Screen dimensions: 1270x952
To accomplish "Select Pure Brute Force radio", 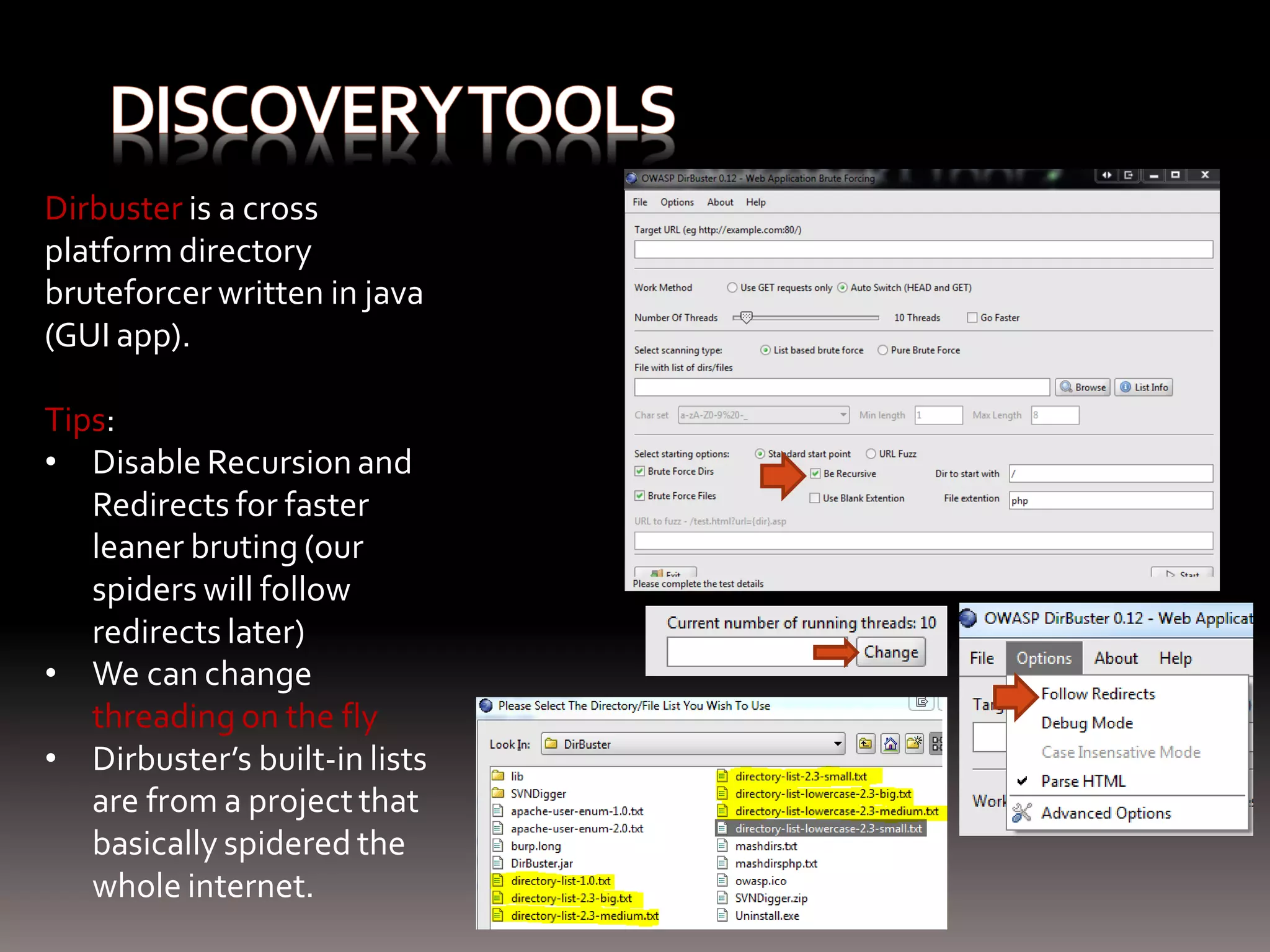I will pyautogui.click(x=882, y=350).
